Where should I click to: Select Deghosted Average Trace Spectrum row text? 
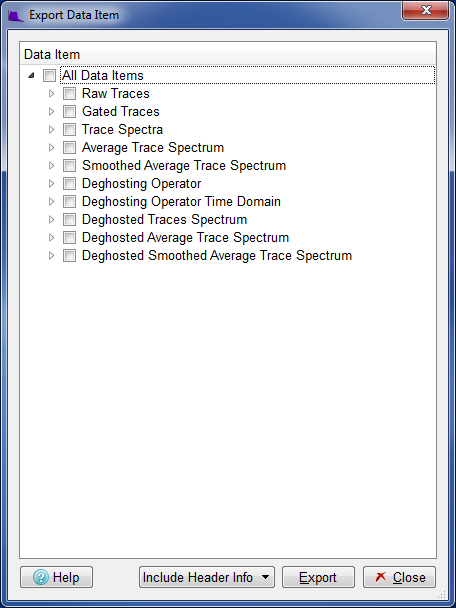(x=185, y=238)
